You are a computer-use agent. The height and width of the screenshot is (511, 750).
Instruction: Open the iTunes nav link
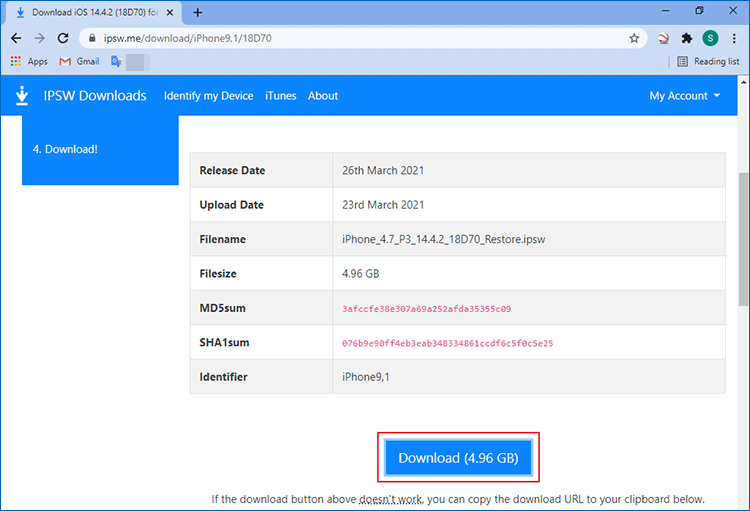coord(281,96)
